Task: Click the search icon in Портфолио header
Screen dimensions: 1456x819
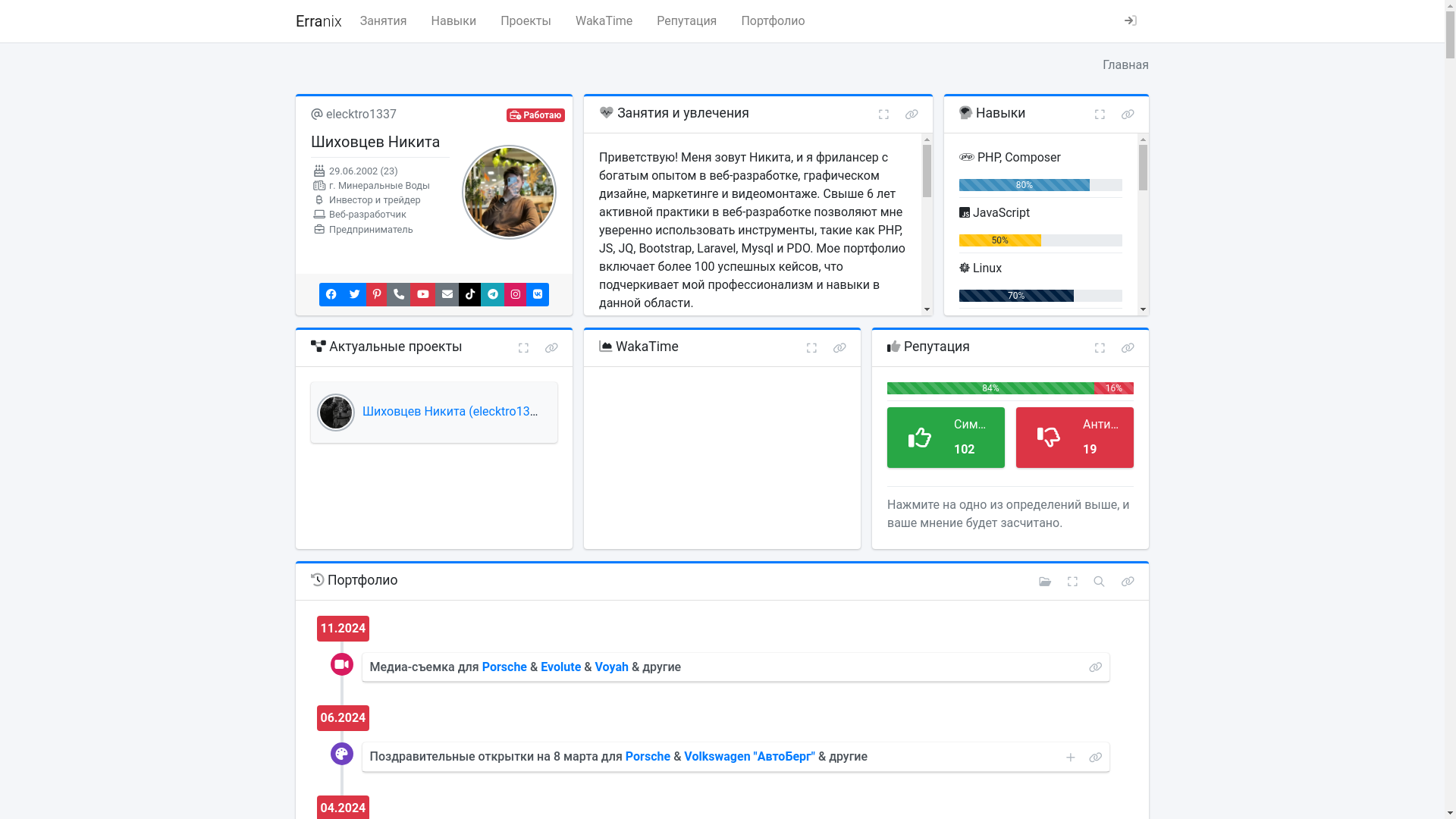Action: [1099, 582]
